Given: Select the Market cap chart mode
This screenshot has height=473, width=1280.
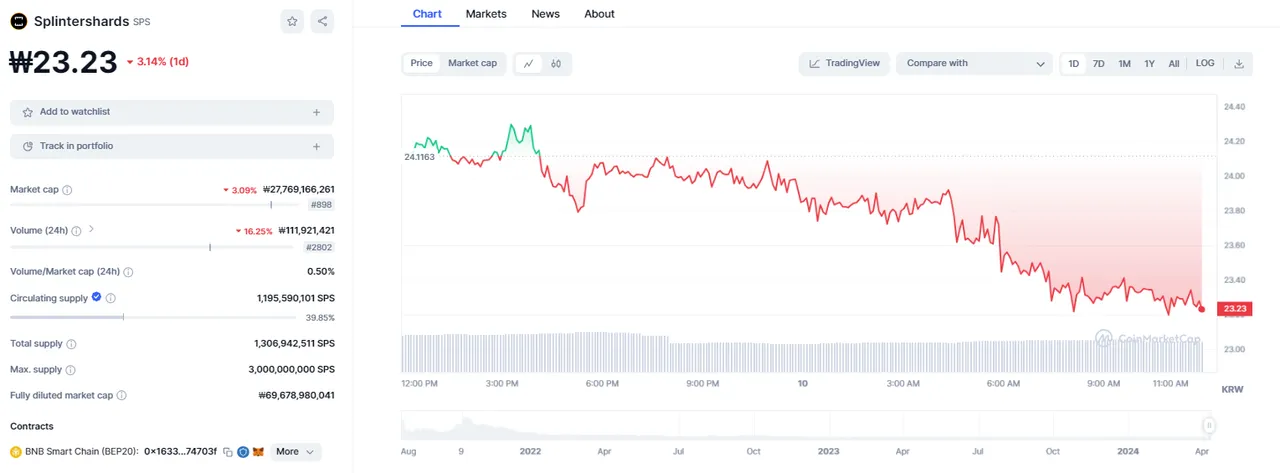Looking at the screenshot, I should click(472, 63).
